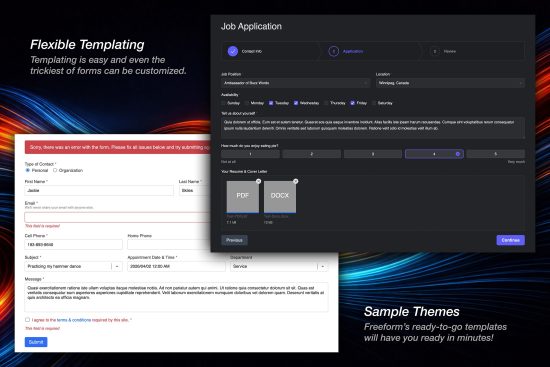Screen dimensions: 550x367
Task: Choose rating 2 on the pie scale
Action: pos(311,154)
